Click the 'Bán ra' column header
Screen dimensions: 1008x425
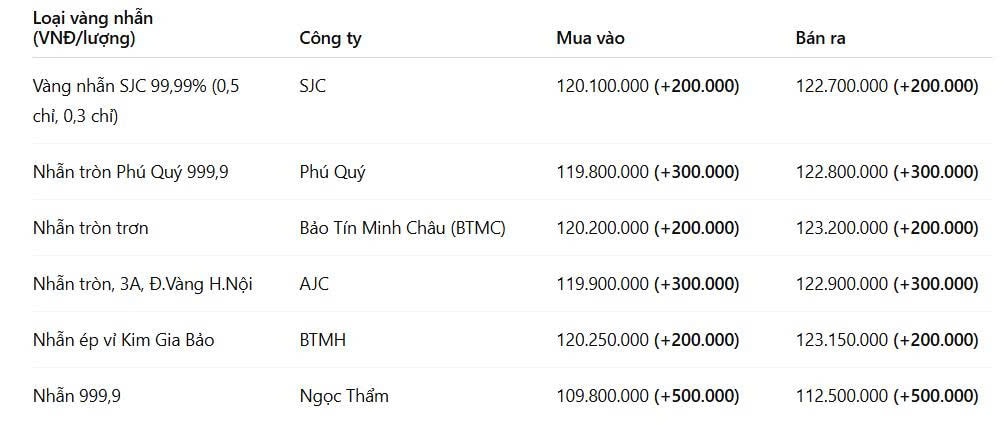820,39
